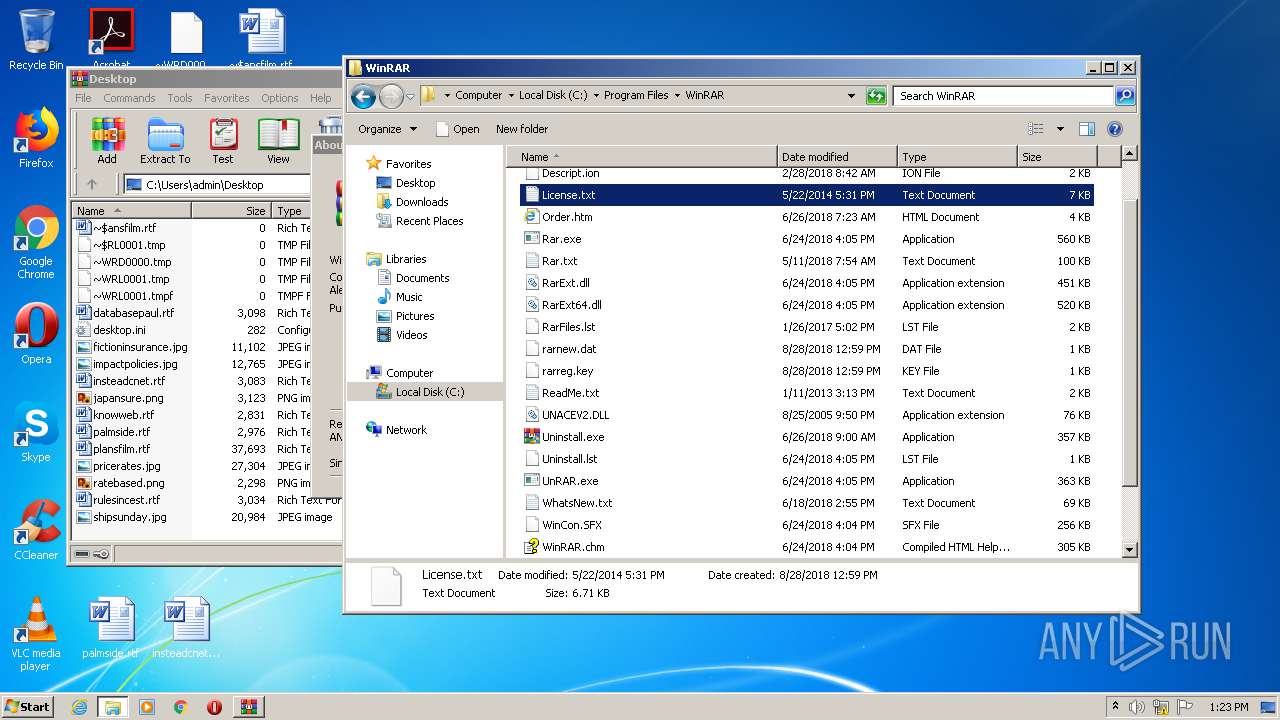1280x720 pixels.
Task: Select Documents library
Action: [x=422, y=278]
